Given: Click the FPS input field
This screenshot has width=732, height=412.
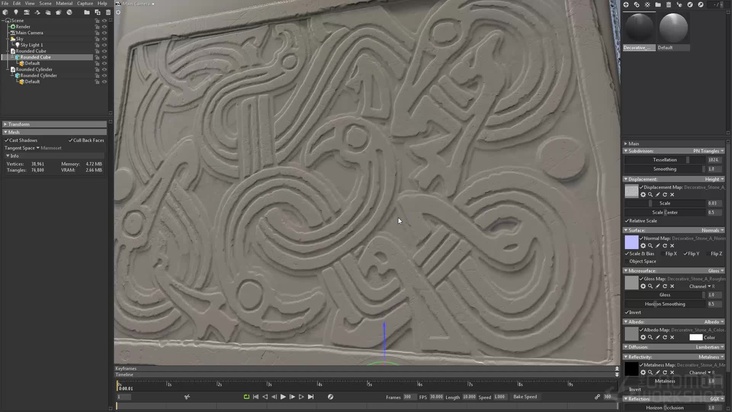Looking at the screenshot, I should [436, 397].
